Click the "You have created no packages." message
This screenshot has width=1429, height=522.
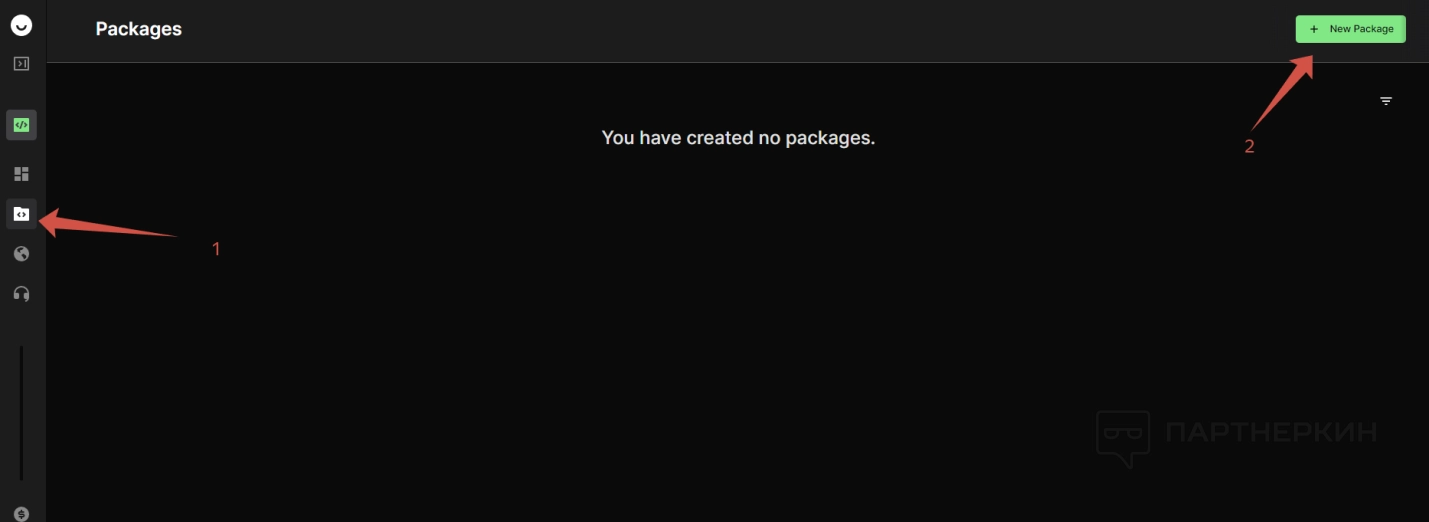pos(738,138)
